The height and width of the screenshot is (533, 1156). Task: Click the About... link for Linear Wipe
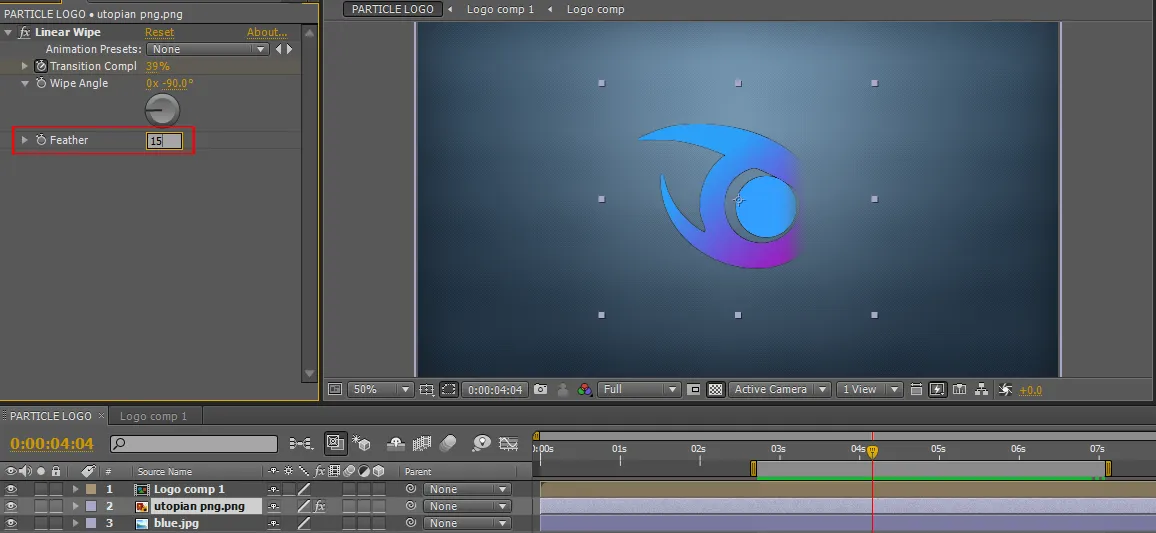point(267,32)
